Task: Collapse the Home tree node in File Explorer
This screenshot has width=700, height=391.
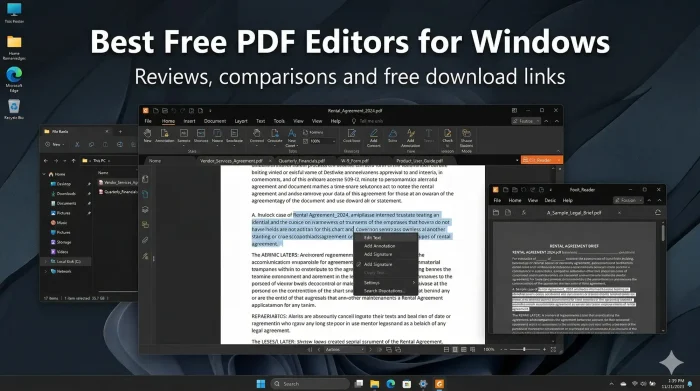Action: pyautogui.click(x=44, y=174)
